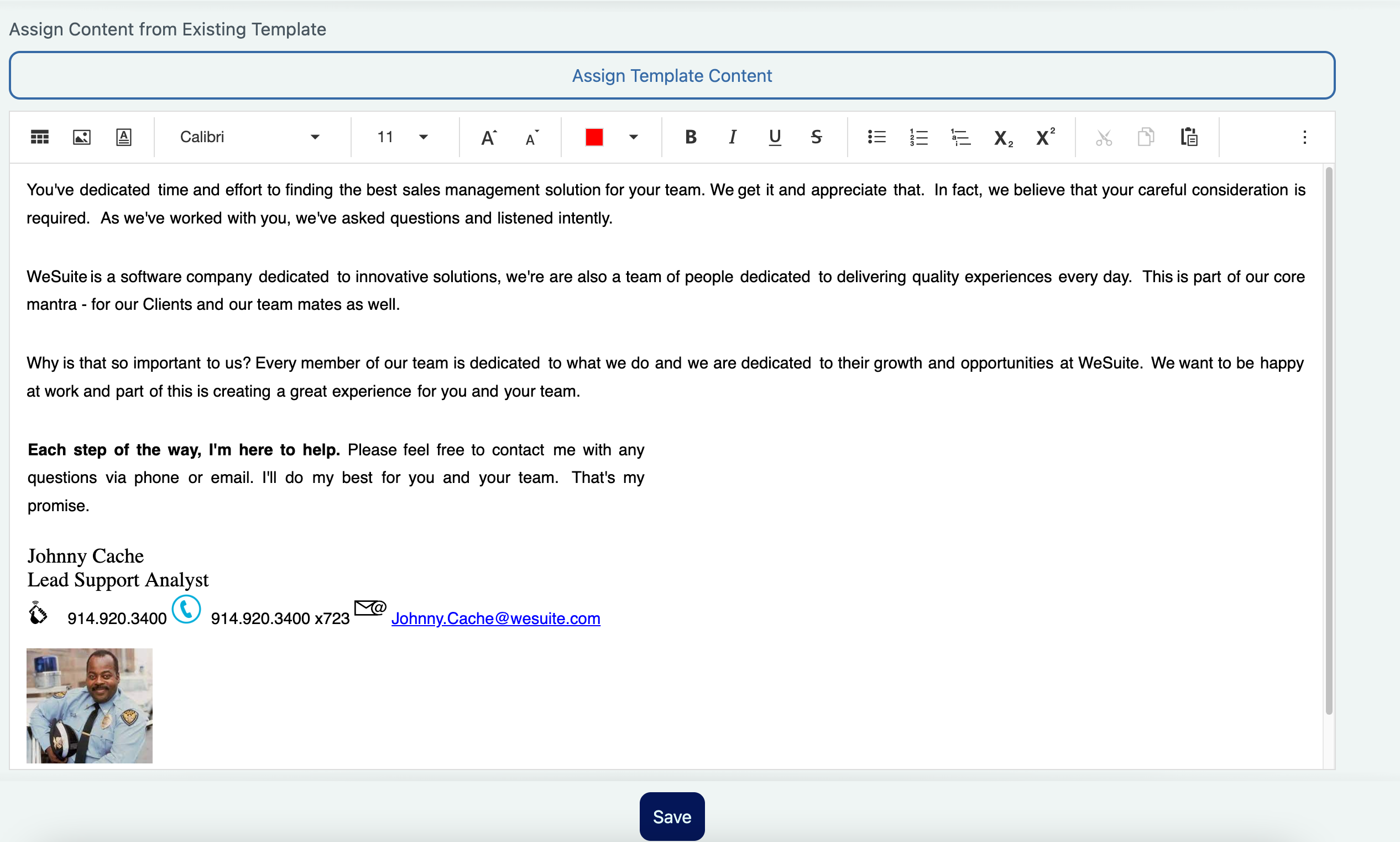Open the font size 11 dropdown
1400x842 pixels.
point(403,137)
